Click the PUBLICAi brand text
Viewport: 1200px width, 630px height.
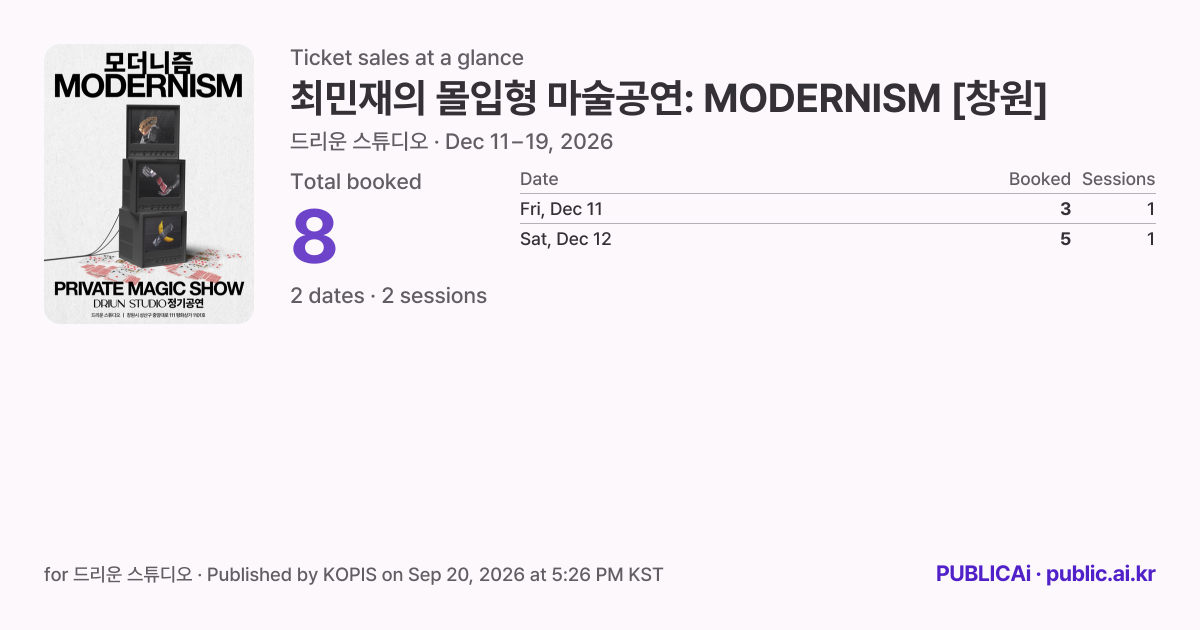(983, 574)
